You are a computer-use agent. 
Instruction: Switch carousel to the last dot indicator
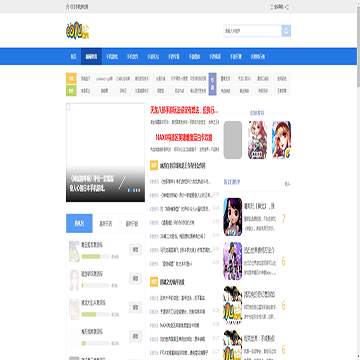click(139, 190)
